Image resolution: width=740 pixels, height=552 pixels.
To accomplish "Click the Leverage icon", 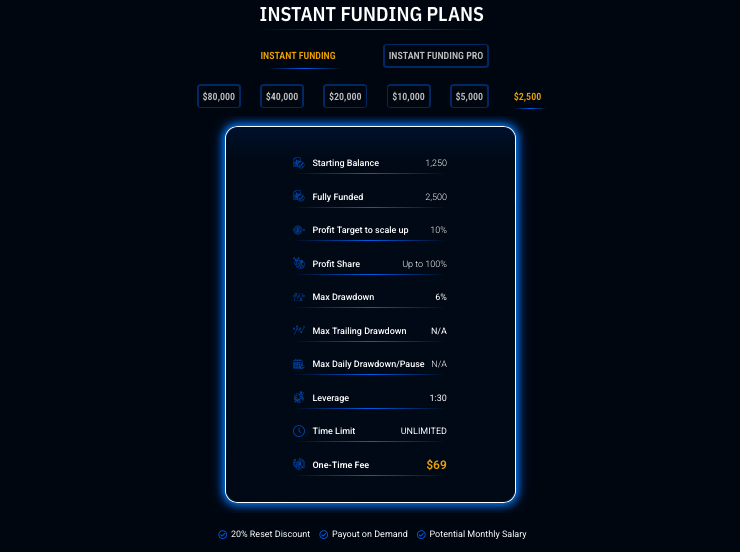I will [x=299, y=397].
